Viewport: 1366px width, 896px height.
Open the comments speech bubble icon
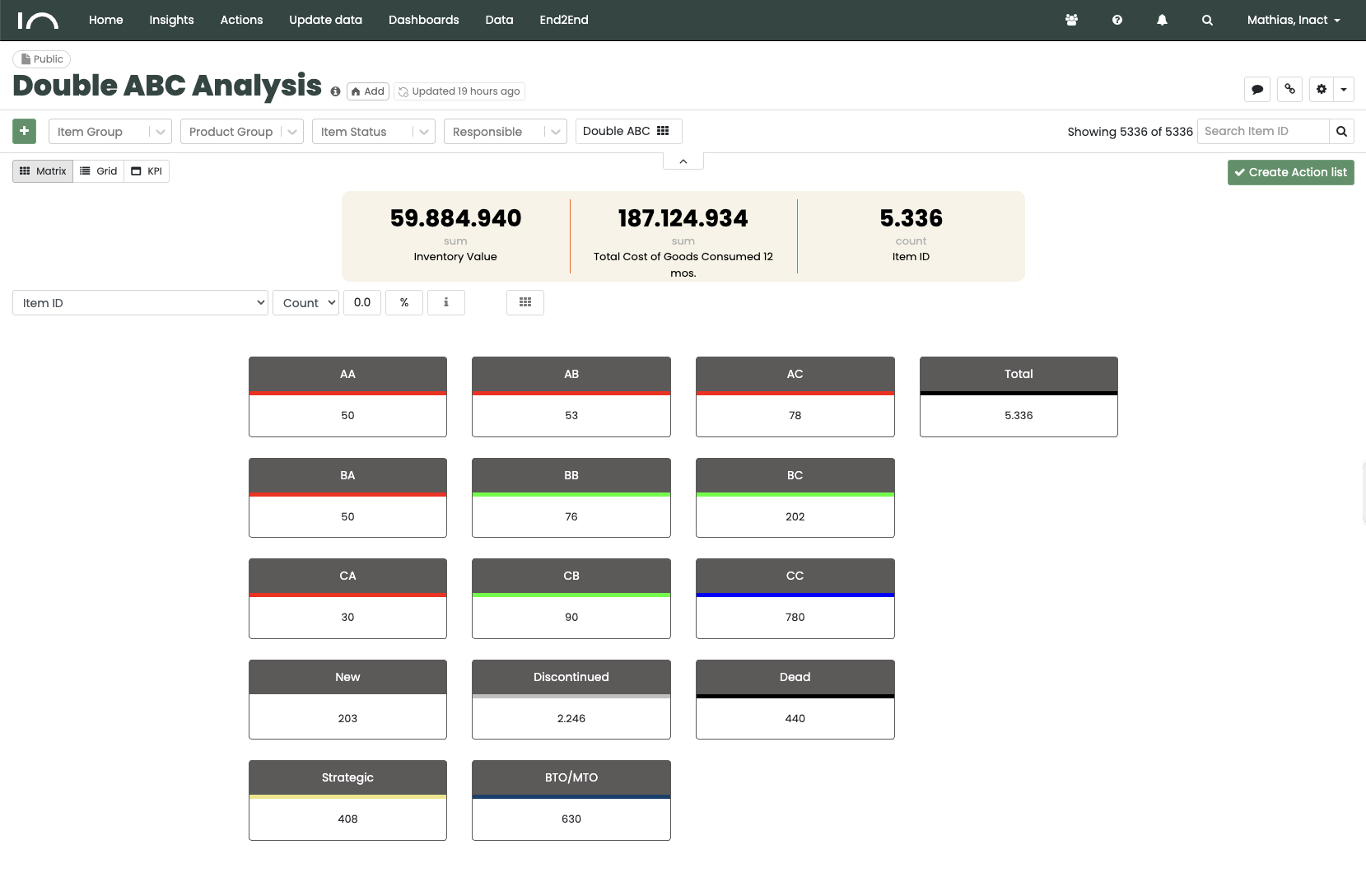point(1257,89)
